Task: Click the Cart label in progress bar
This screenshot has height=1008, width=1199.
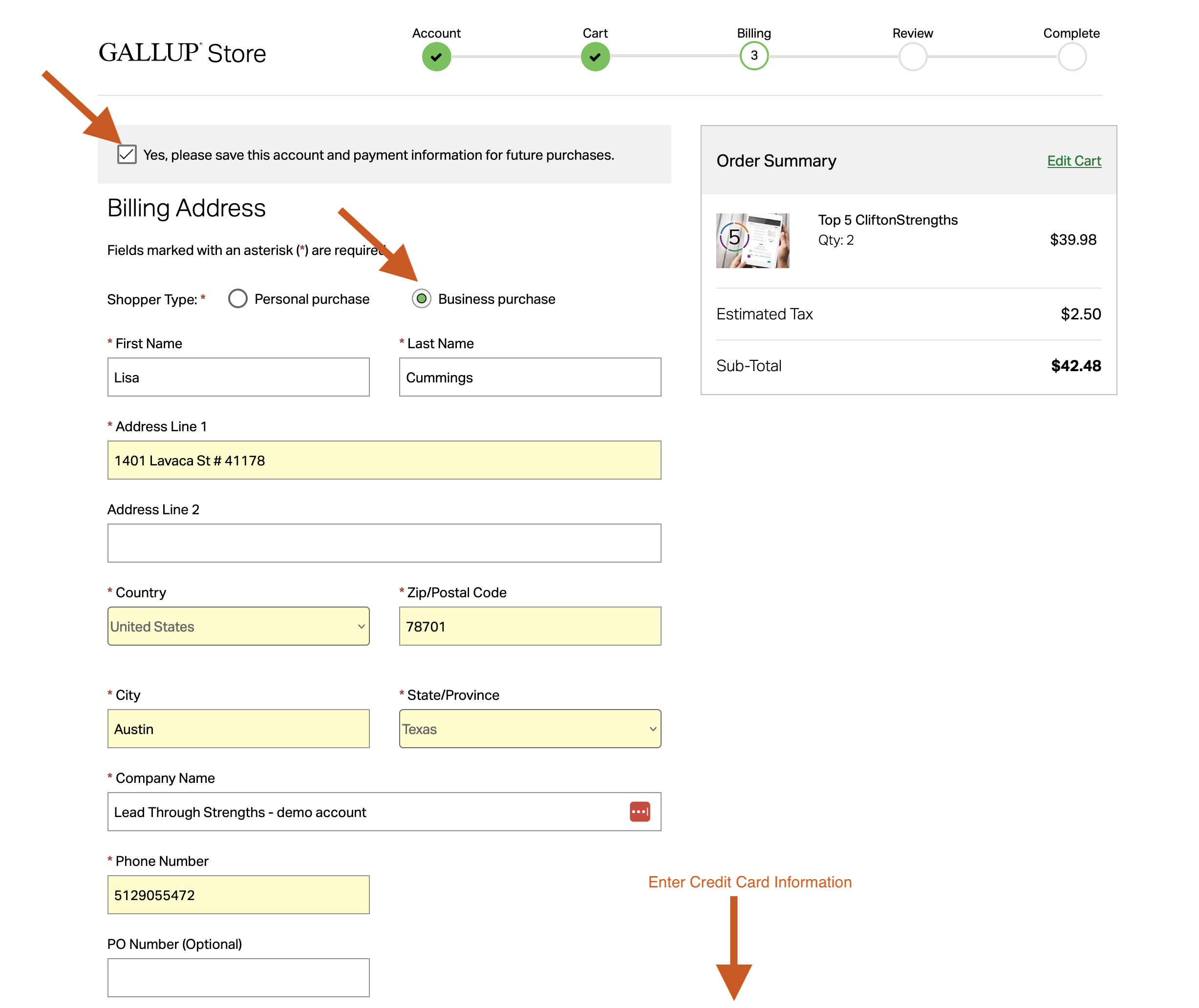Action: point(595,33)
